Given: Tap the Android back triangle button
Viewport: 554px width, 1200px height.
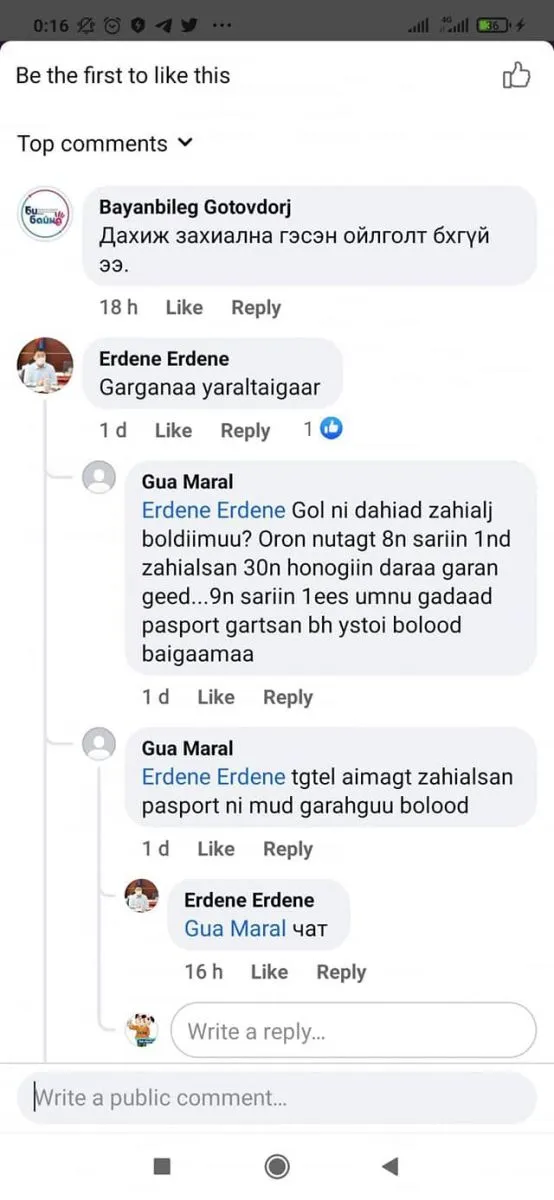Looking at the screenshot, I should click(x=391, y=1166).
